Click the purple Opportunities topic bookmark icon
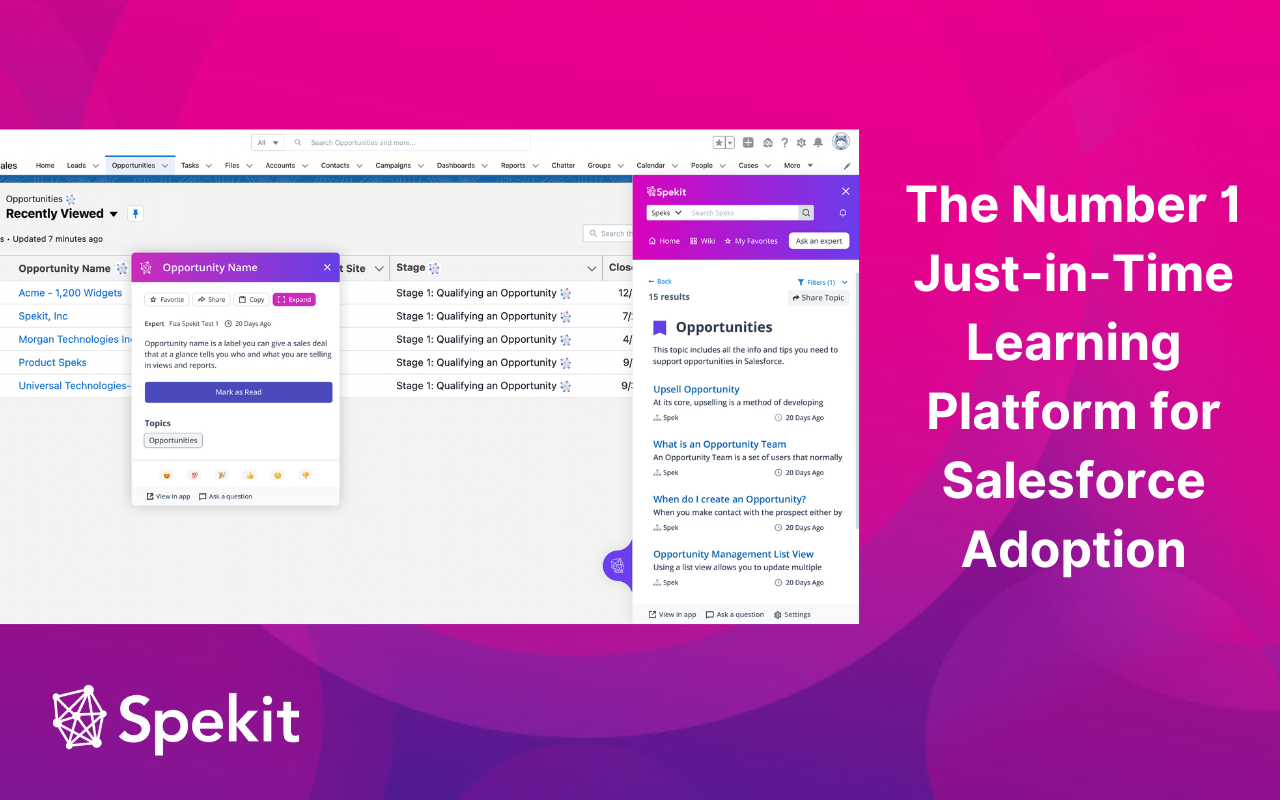1280x800 pixels. (660, 328)
